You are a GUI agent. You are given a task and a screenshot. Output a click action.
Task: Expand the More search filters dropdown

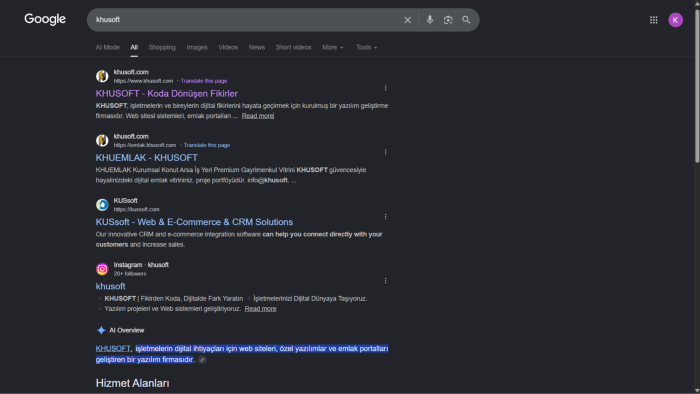coord(333,47)
